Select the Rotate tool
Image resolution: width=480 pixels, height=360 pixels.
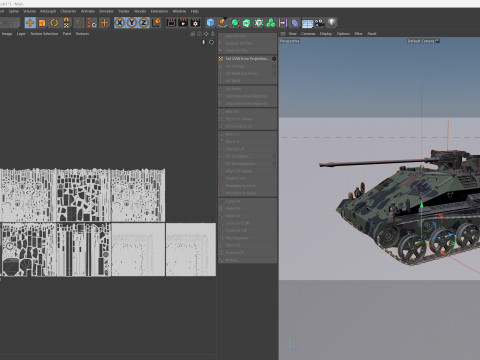click(x=54, y=23)
